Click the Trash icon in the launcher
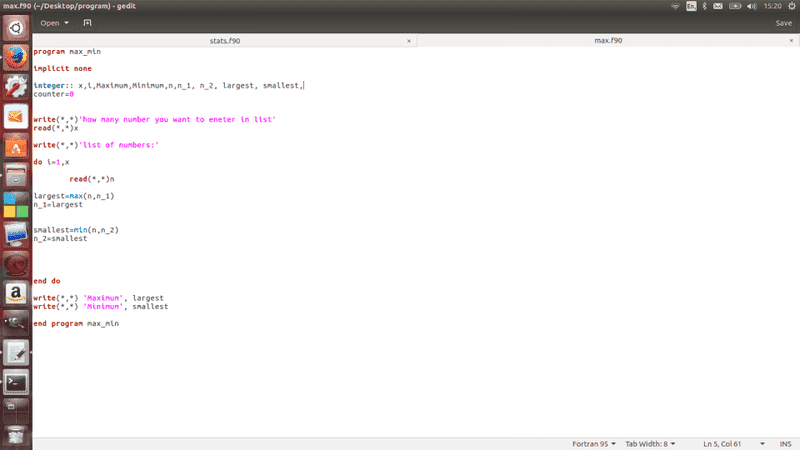The width and height of the screenshot is (800, 450). tap(16, 435)
